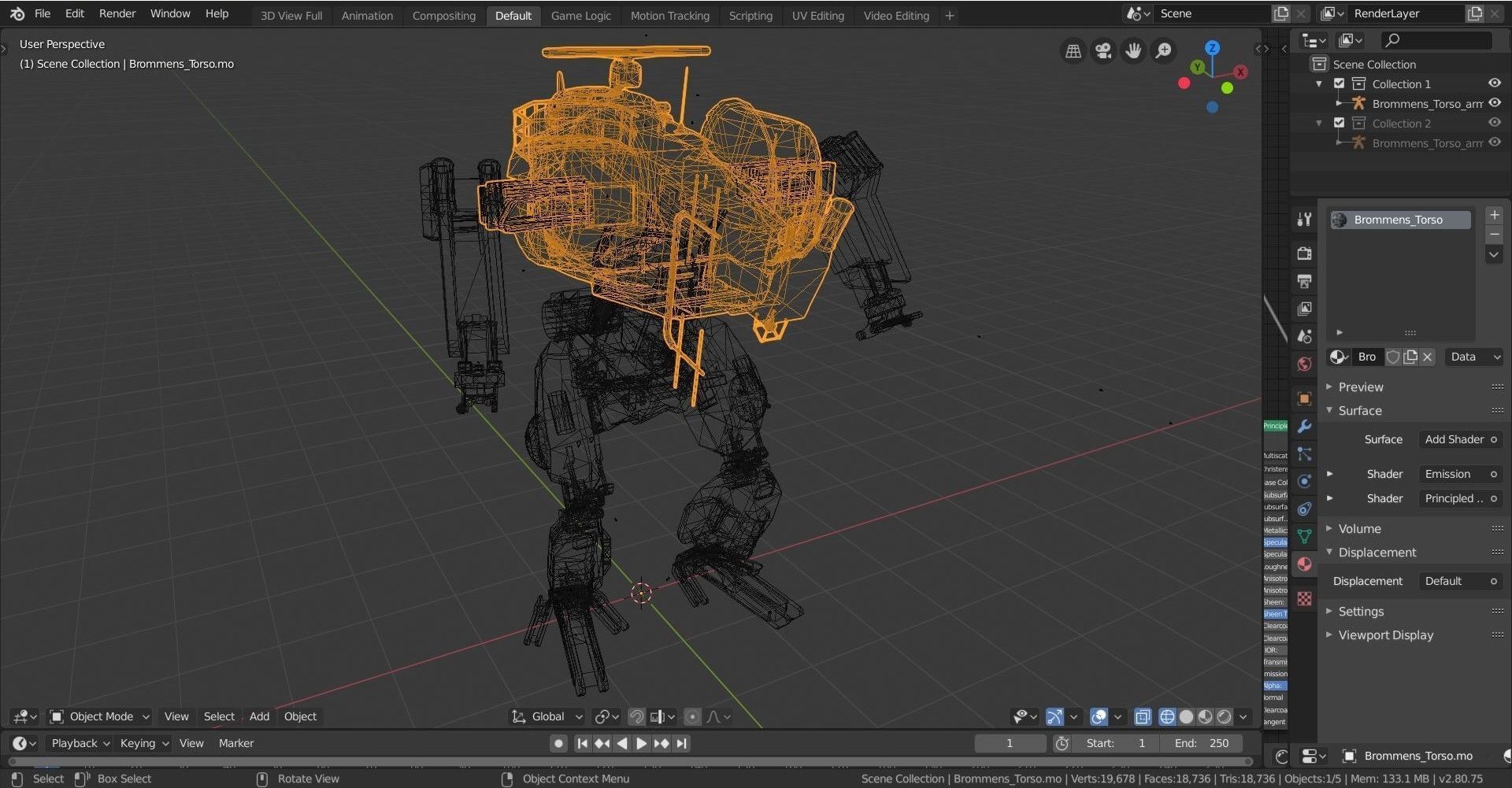Switch to the Scripting workspace tab

pos(750,16)
